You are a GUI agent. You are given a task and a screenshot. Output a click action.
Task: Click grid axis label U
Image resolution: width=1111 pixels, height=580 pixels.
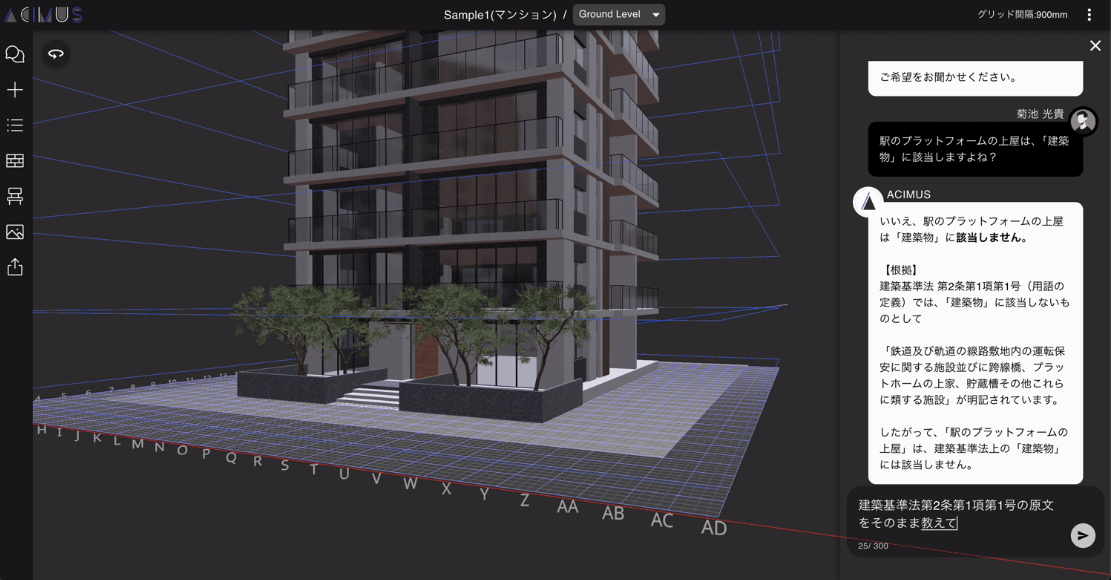(x=344, y=474)
